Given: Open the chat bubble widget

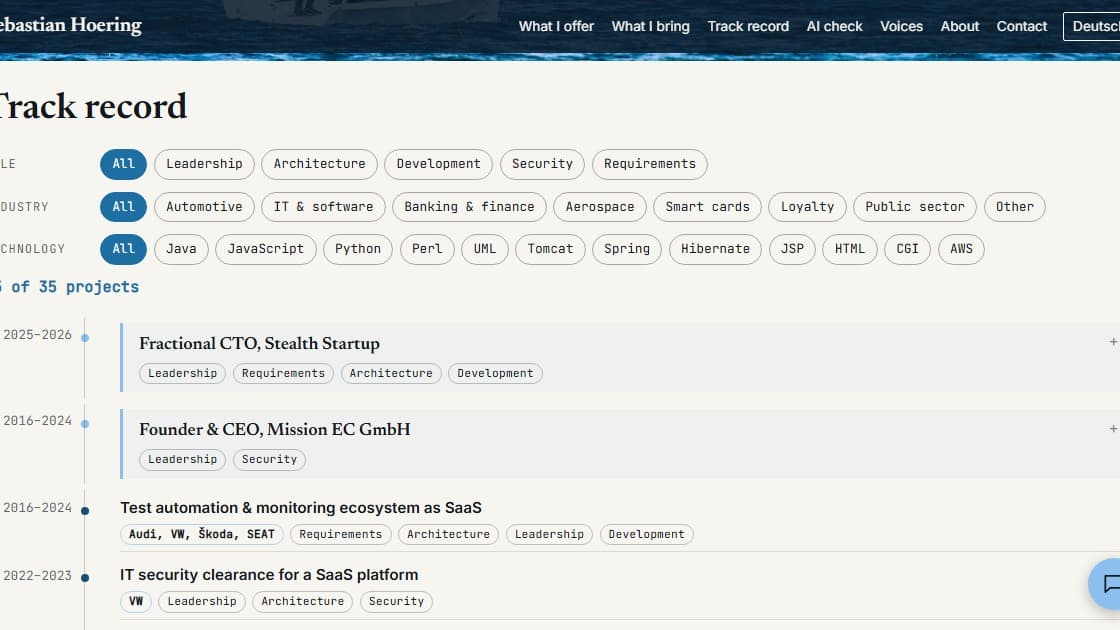Looking at the screenshot, I should pyautogui.click(x=1106, y=584).
